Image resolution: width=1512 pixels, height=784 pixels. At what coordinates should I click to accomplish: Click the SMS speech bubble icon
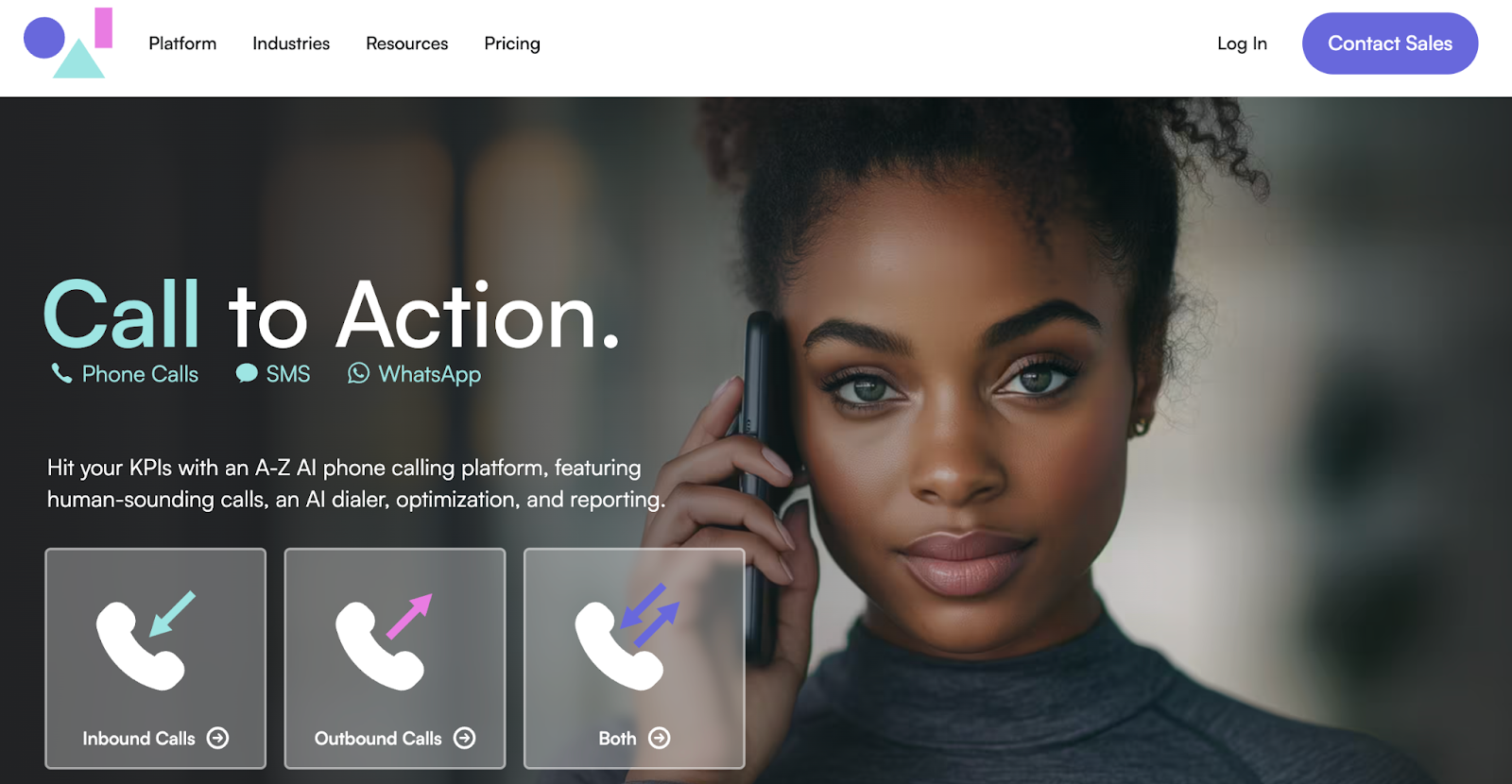pos(247,373)
